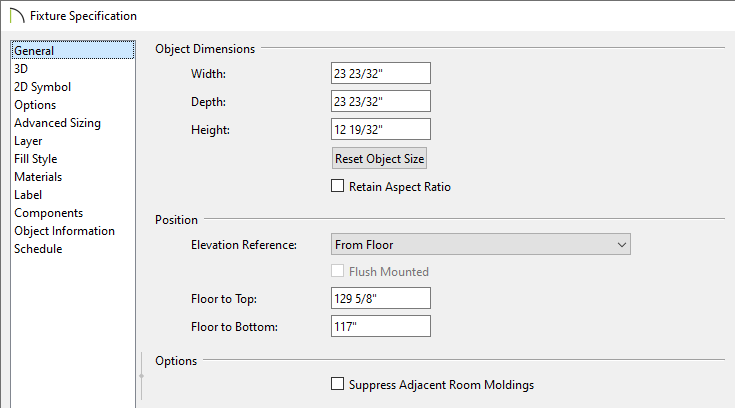Enable Retain Aspect Ratio checkbox
735x408 pixels.
pyautogui.click(x=338, y=186)
